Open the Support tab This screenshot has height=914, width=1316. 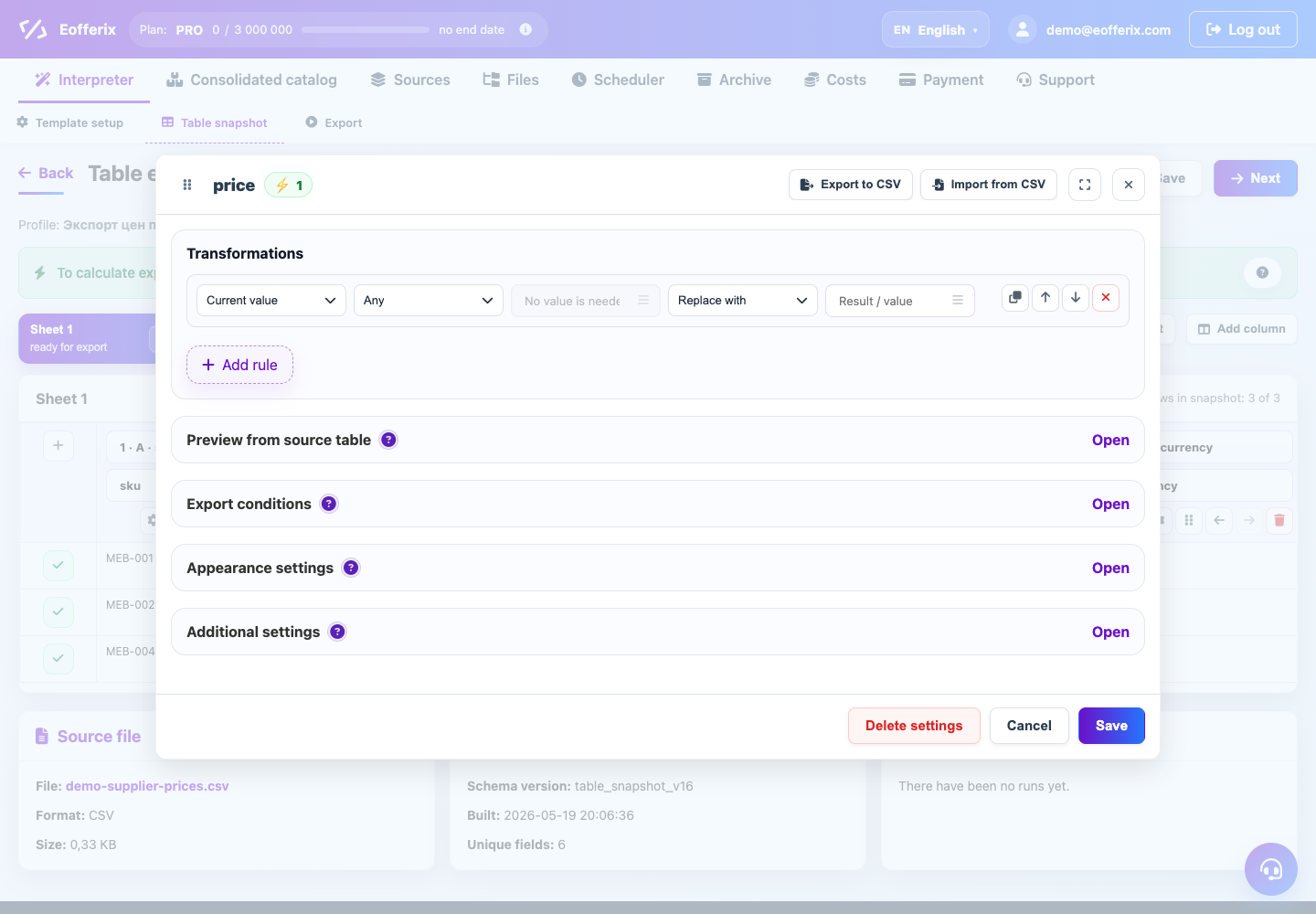(1056, 80)
